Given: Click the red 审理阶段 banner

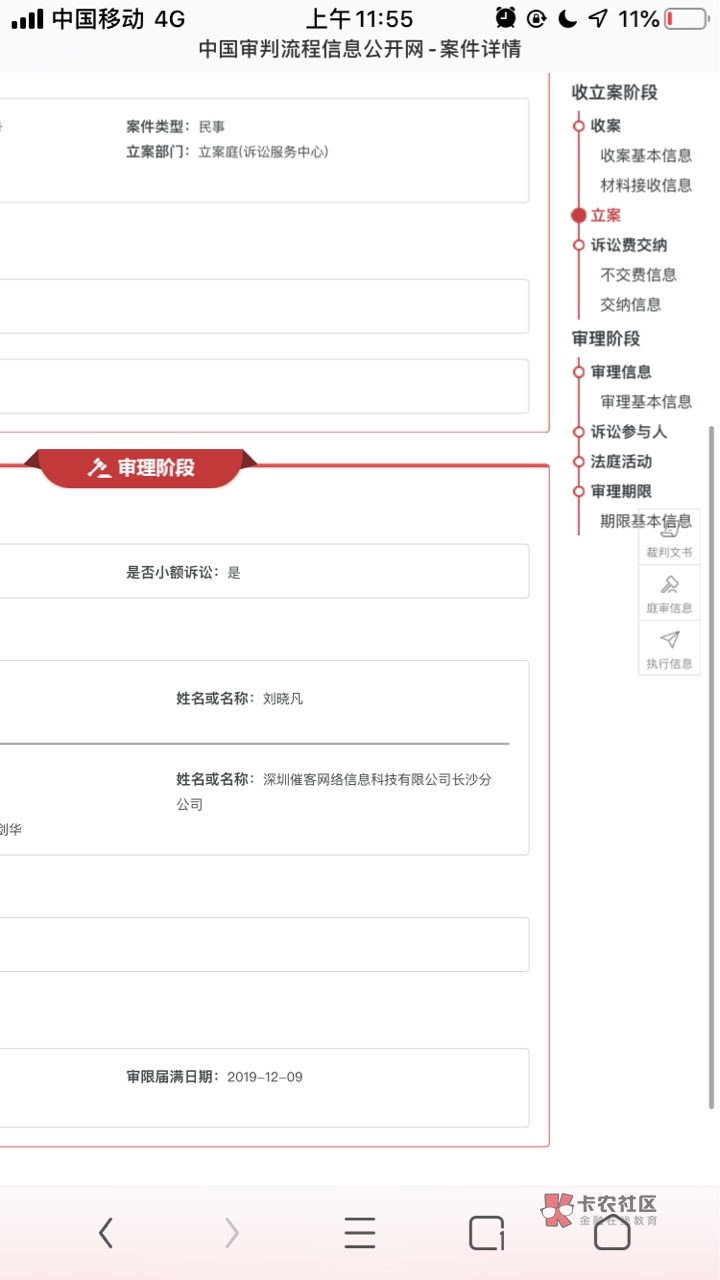Looking at the screenshot, I should pyautogui.click(x=141, y=468).
